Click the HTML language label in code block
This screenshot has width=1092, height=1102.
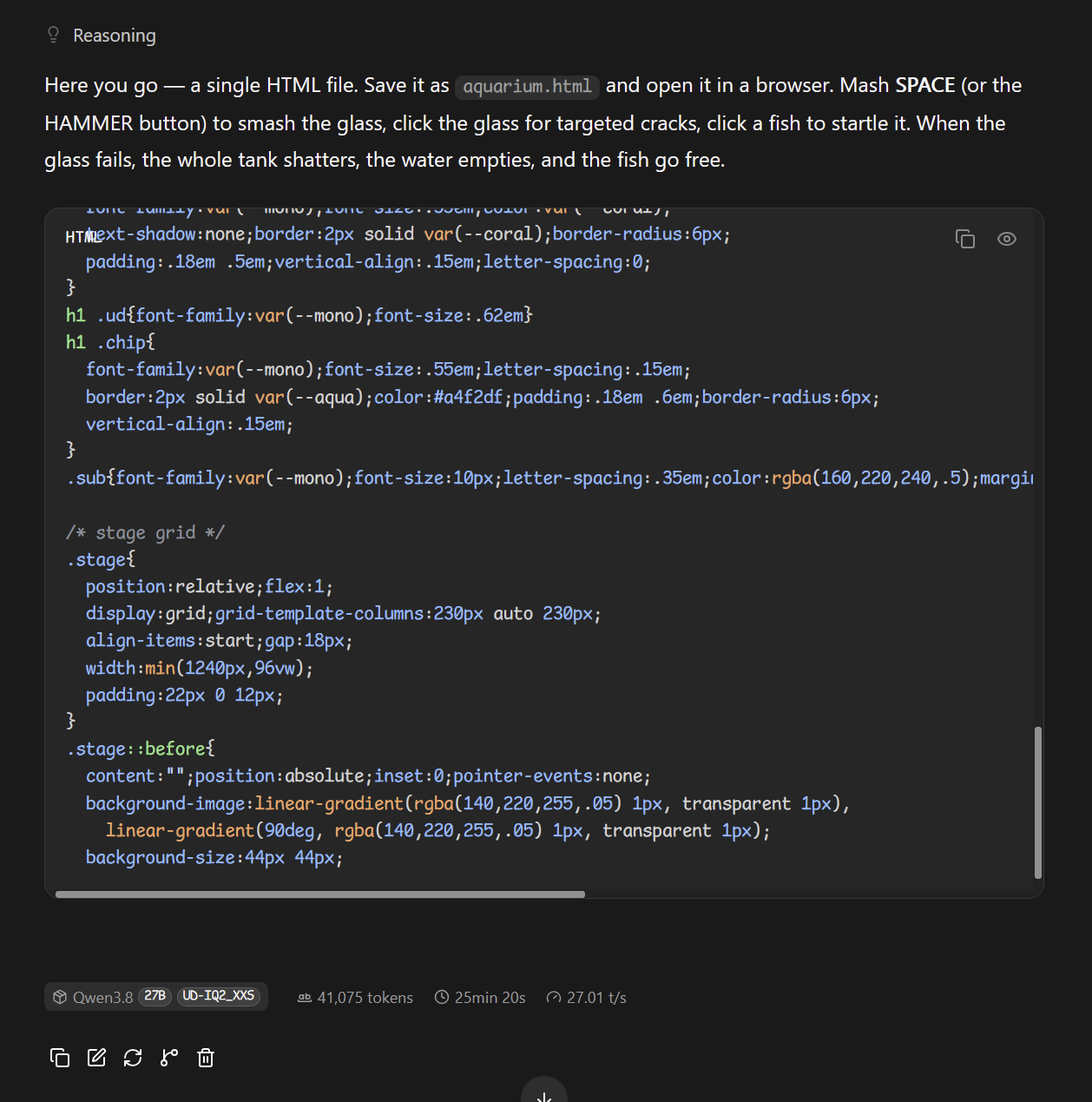pyautogui.click(x=82, y=237)
